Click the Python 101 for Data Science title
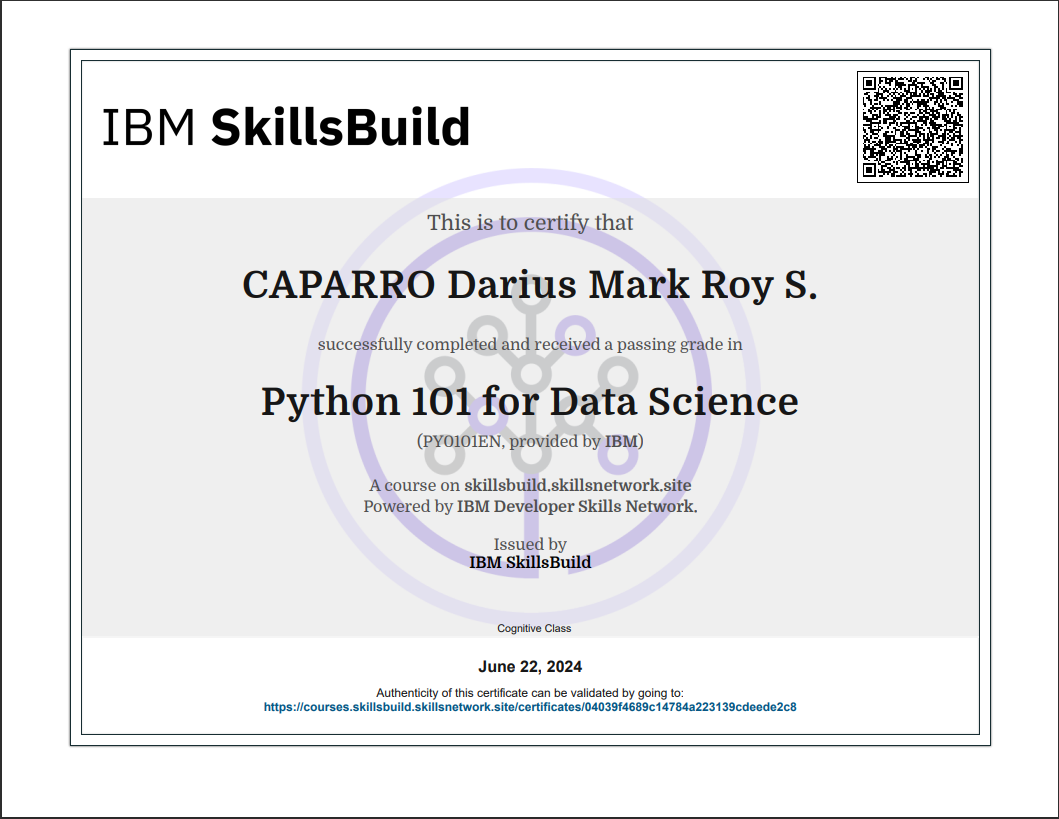The image size is (1059, 819). pos(529,401)
